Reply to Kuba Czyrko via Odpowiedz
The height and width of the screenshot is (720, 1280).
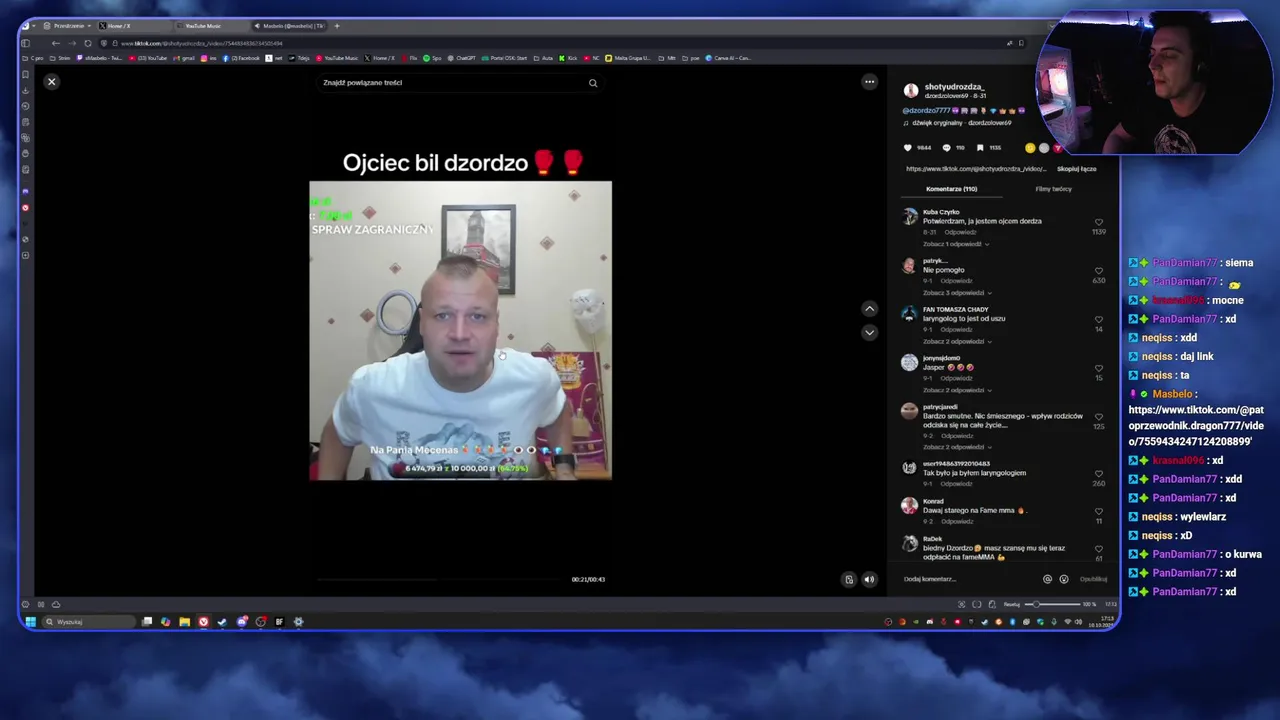[960, 232]
